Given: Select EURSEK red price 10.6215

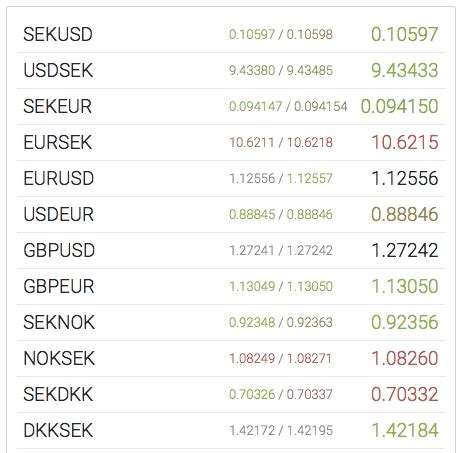Looking at the screenshot, I should tap(405, 142).
